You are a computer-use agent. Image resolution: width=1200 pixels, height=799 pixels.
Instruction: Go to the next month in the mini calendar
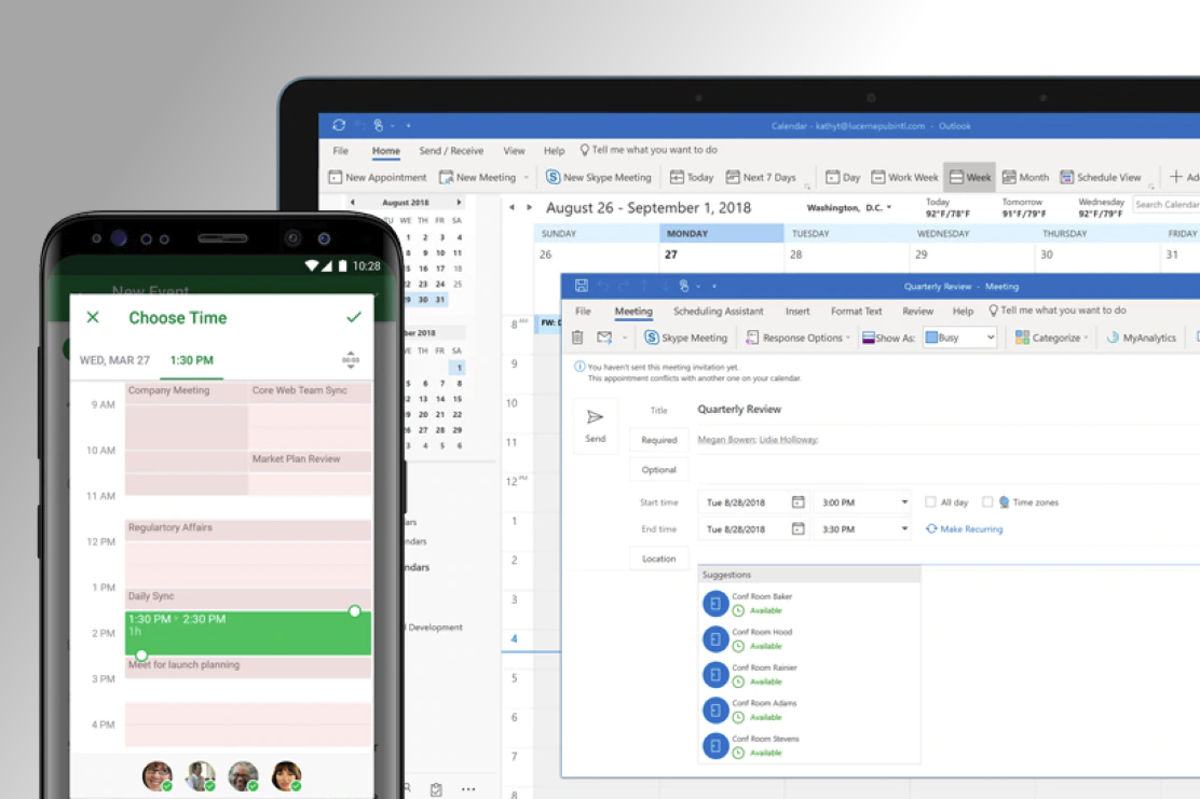(x=460, y=201)
